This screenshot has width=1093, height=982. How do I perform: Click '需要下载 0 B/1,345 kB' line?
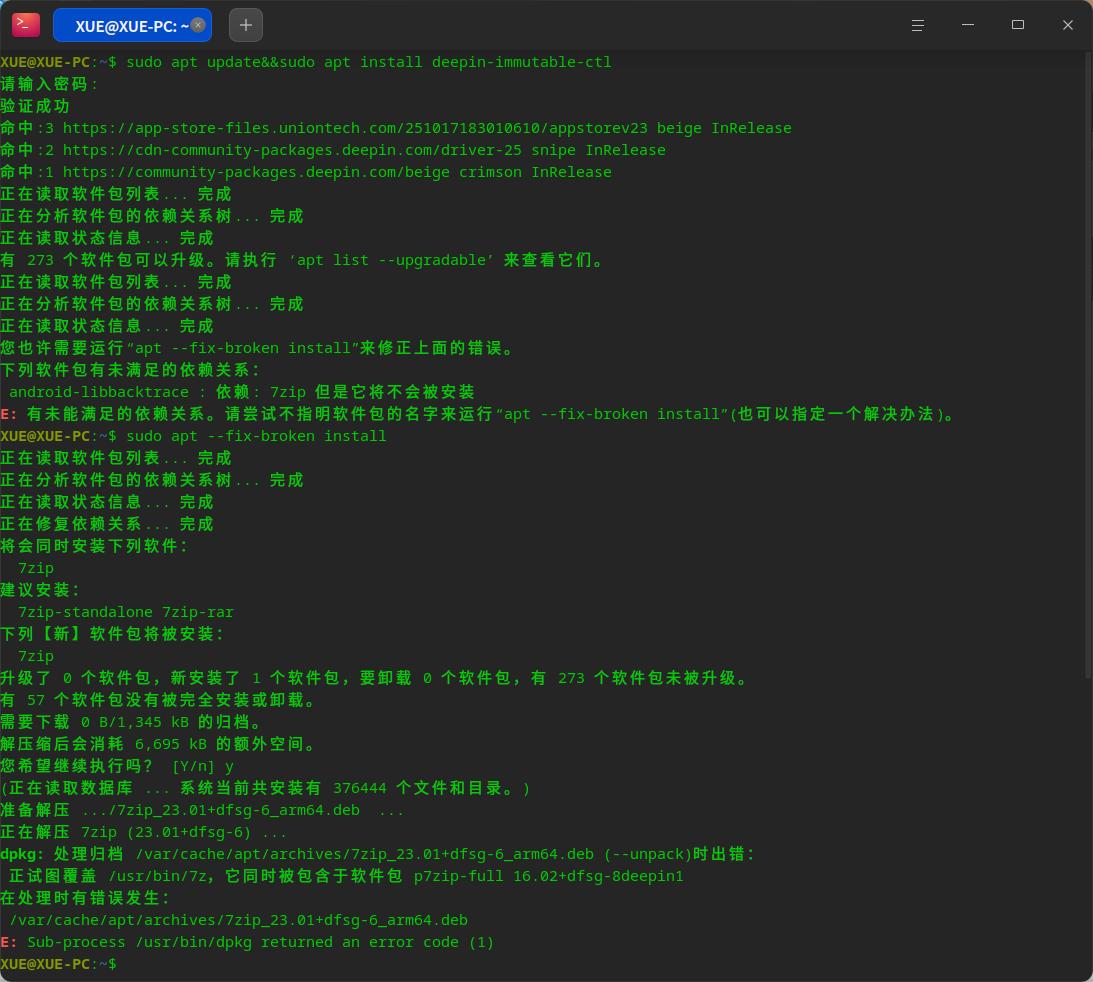tap(132, 722)
